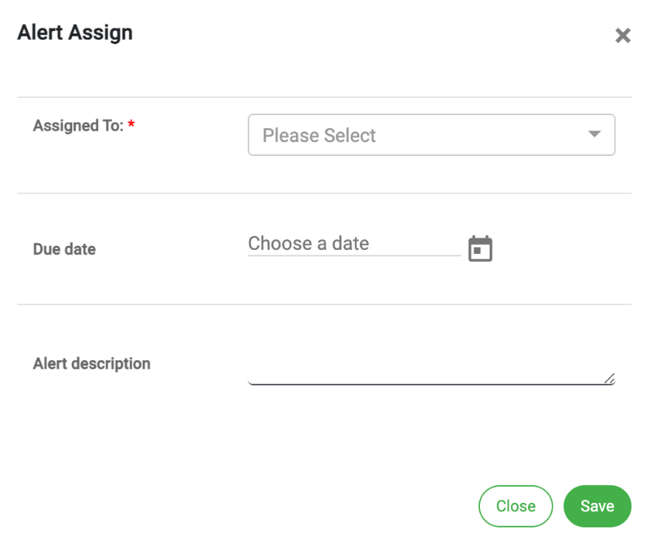Select the Please Select placeholder text
Viewport: 650px width, 547px height.
319,136
